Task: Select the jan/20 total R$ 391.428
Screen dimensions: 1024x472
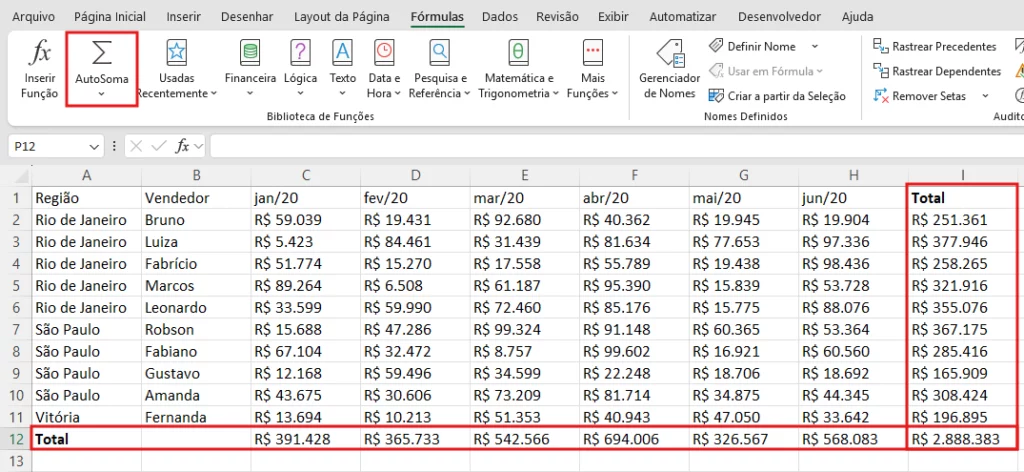Action: tap(305, 439)
